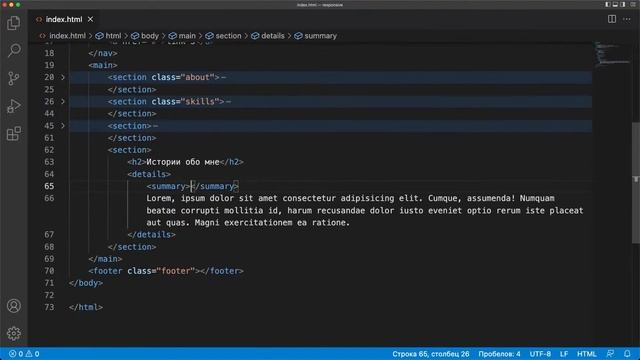The height and width of the screenshot is (360, 640).
Task: Change end of line sequence LF
Action: pos(564,354)
